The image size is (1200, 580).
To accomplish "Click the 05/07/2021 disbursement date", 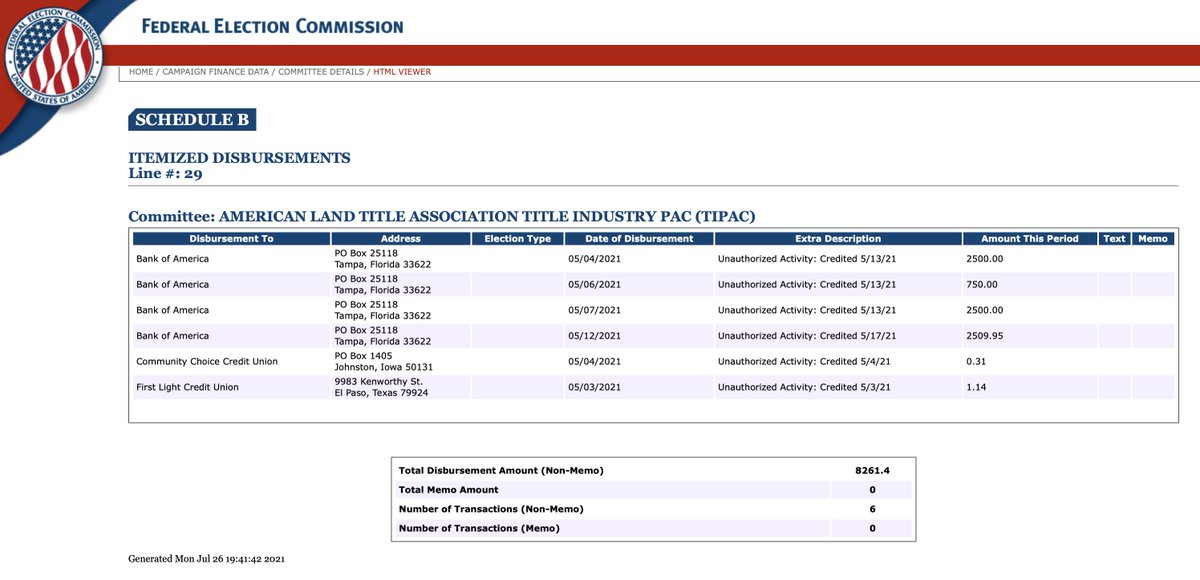I will click(x=594, y=310).
